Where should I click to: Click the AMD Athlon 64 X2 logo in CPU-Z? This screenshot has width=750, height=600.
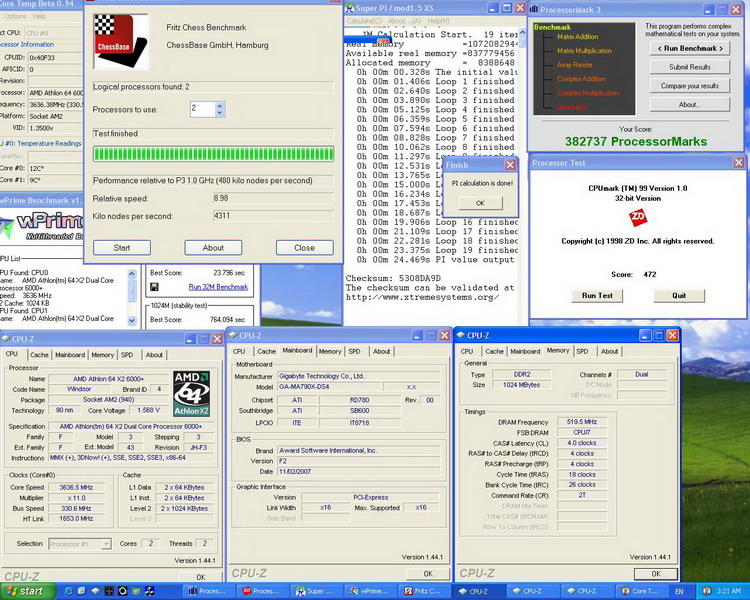(191, 393)
